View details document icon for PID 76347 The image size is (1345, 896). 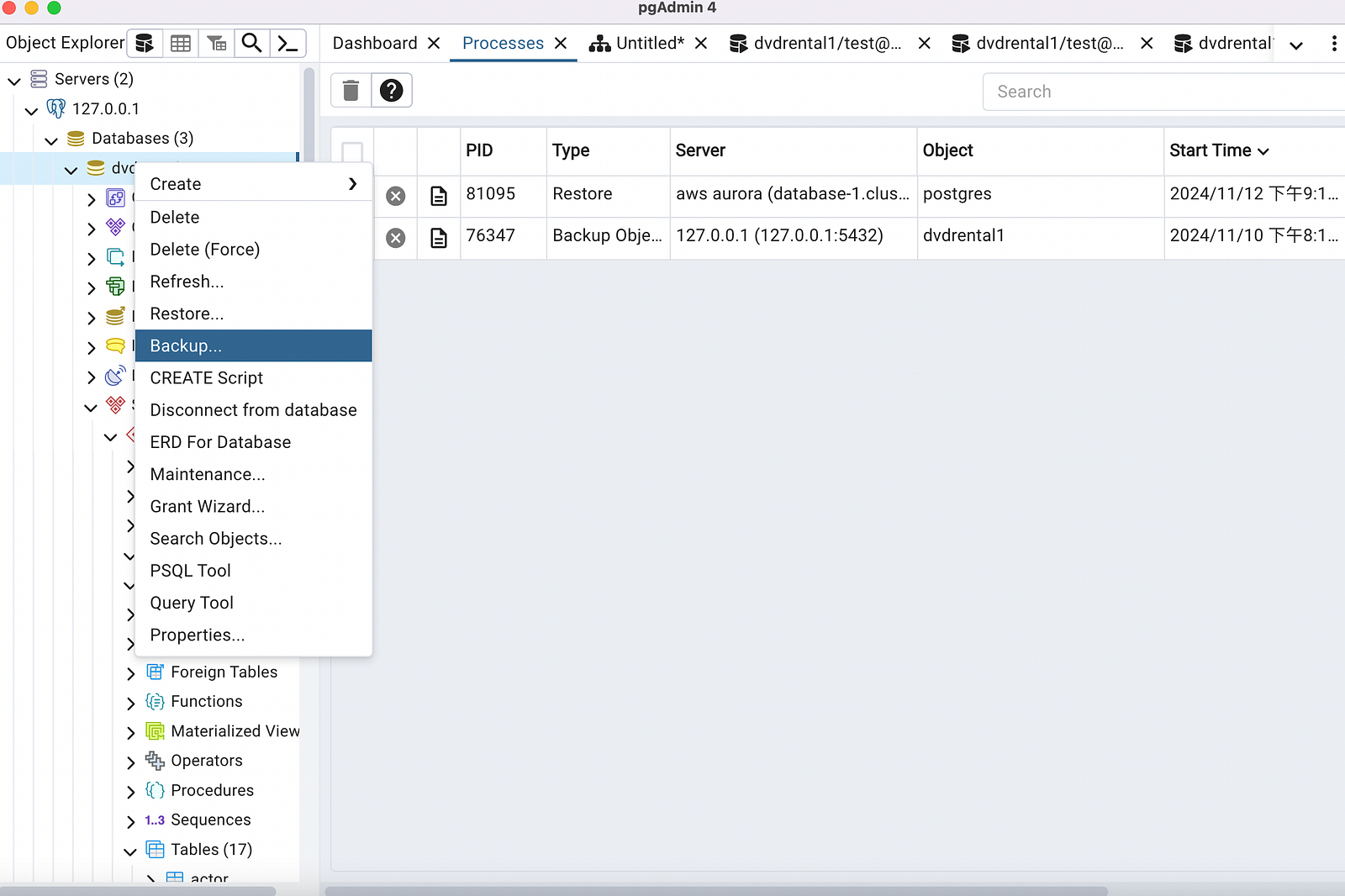point(439,238)
